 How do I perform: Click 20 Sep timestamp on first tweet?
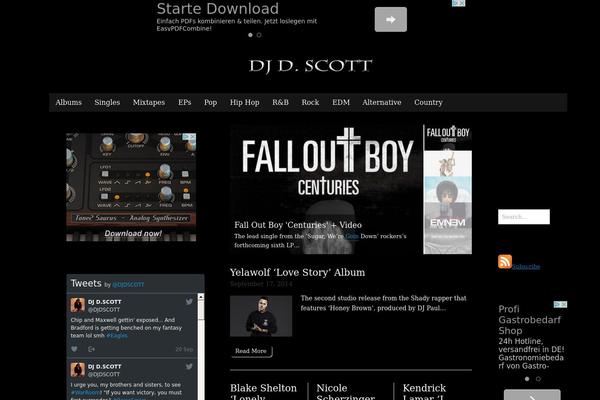[x=184, y=349]
